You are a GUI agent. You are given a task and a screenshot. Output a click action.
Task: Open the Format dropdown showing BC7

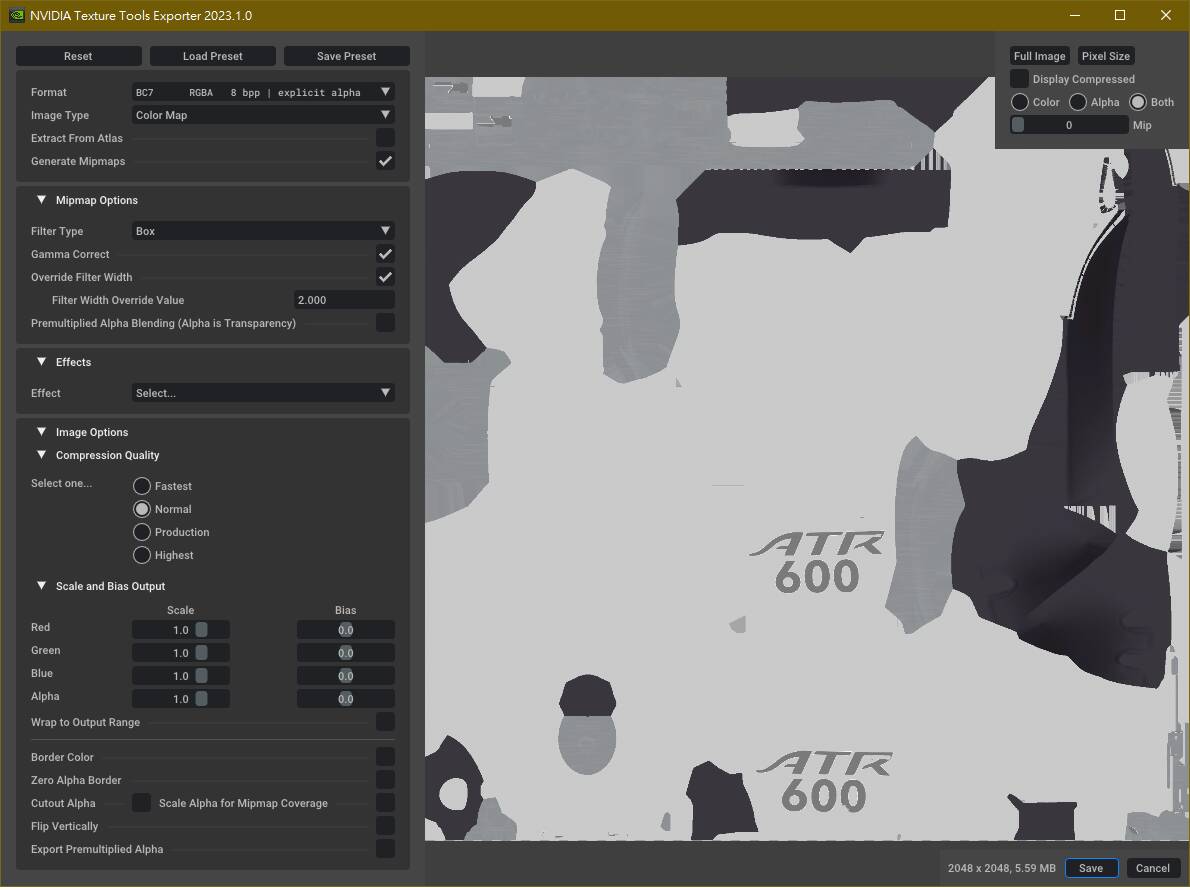coord(263,92)
